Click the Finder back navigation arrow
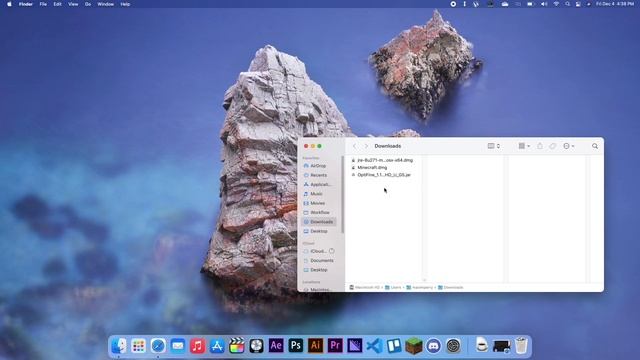This screenshot has height=360, width=640. (355, 146)
